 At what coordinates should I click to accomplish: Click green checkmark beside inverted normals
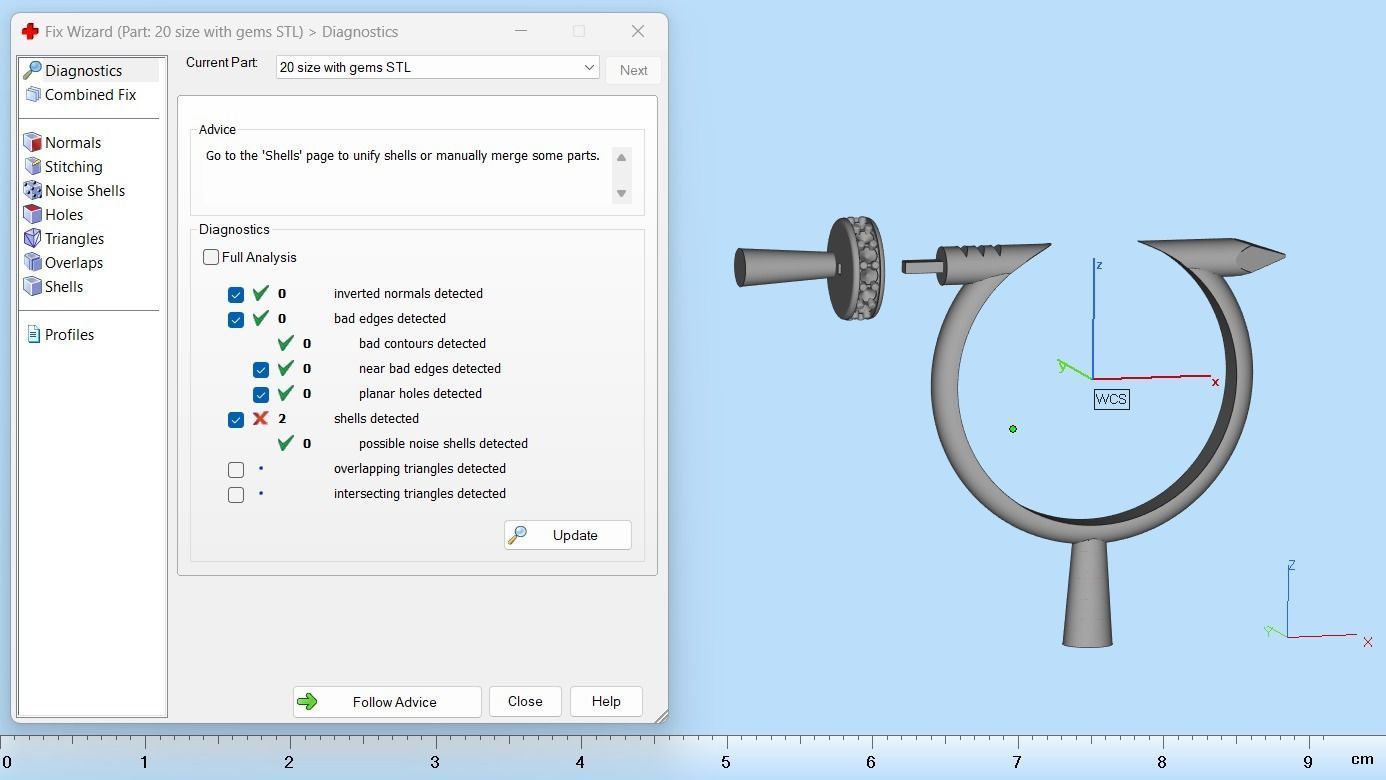[x=261, y=293]
